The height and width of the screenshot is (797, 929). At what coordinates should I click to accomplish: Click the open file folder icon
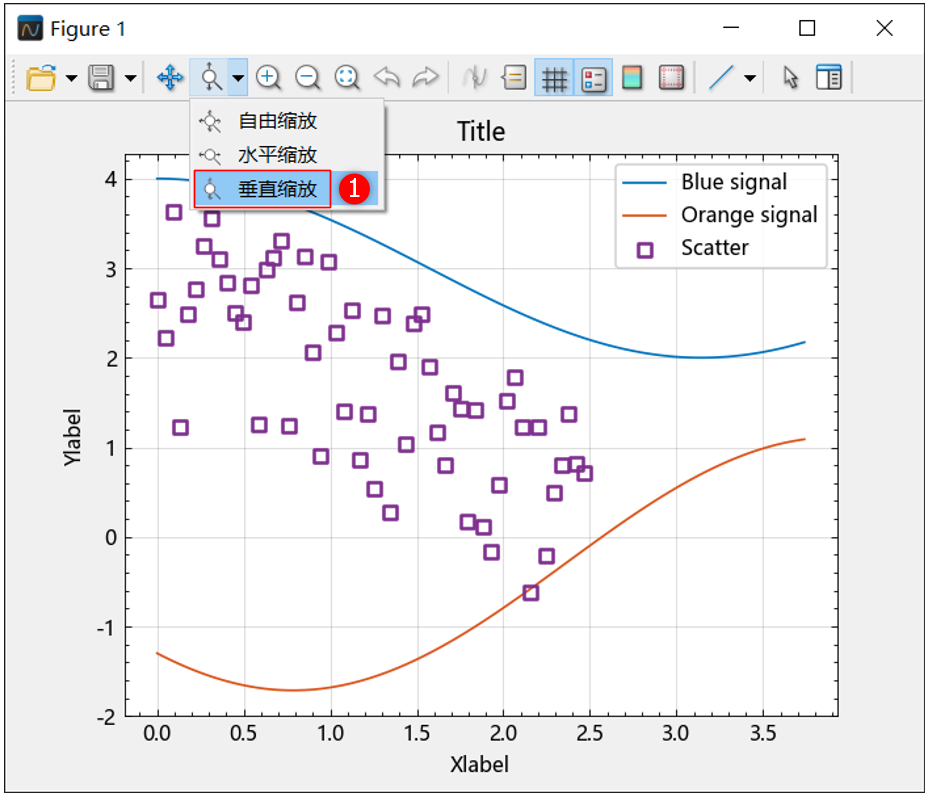[x=41, y=78]
